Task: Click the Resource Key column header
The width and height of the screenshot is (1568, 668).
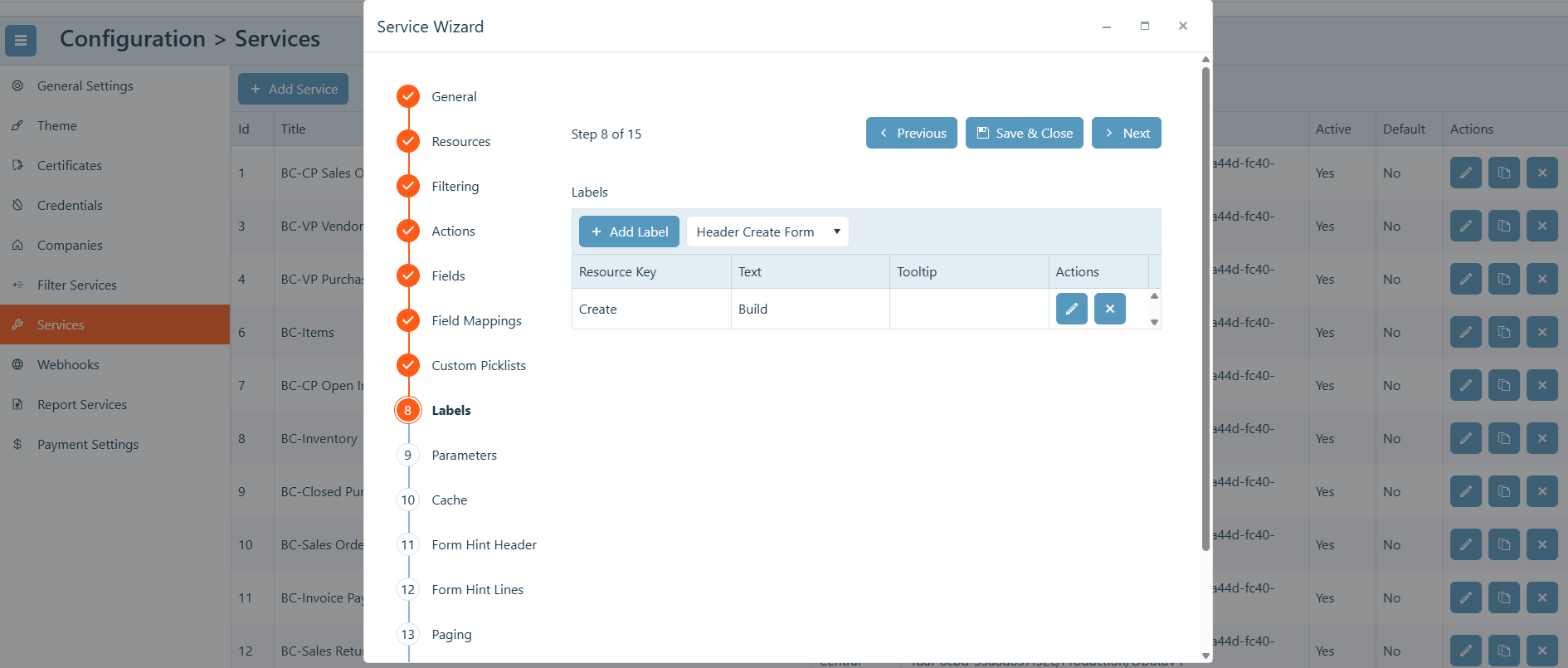Action: [x=651, y=271]
